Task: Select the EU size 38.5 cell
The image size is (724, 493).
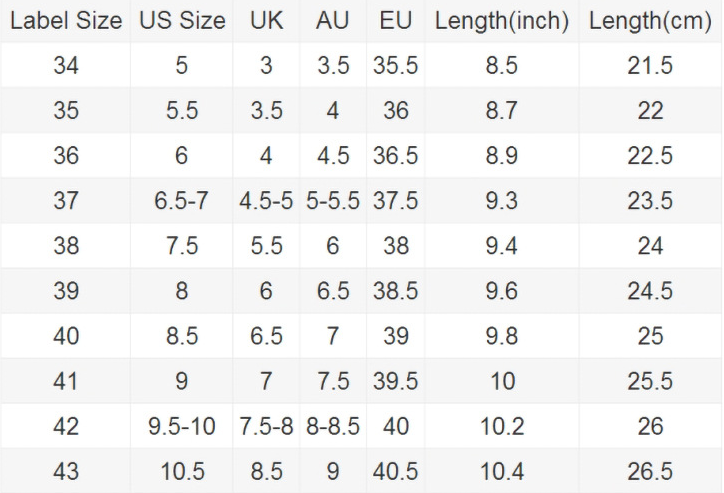Action: 395,291
